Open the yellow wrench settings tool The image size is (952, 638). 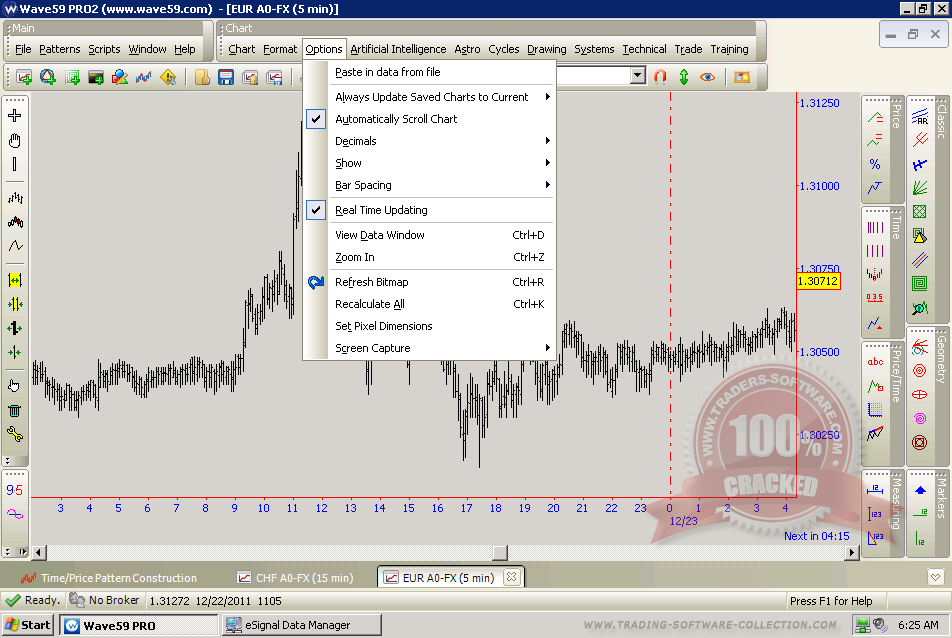point(15,434)
